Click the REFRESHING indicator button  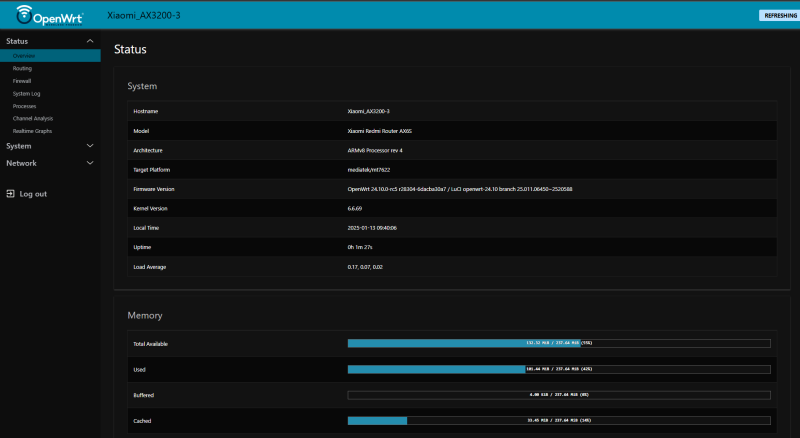tap(780, 15)
